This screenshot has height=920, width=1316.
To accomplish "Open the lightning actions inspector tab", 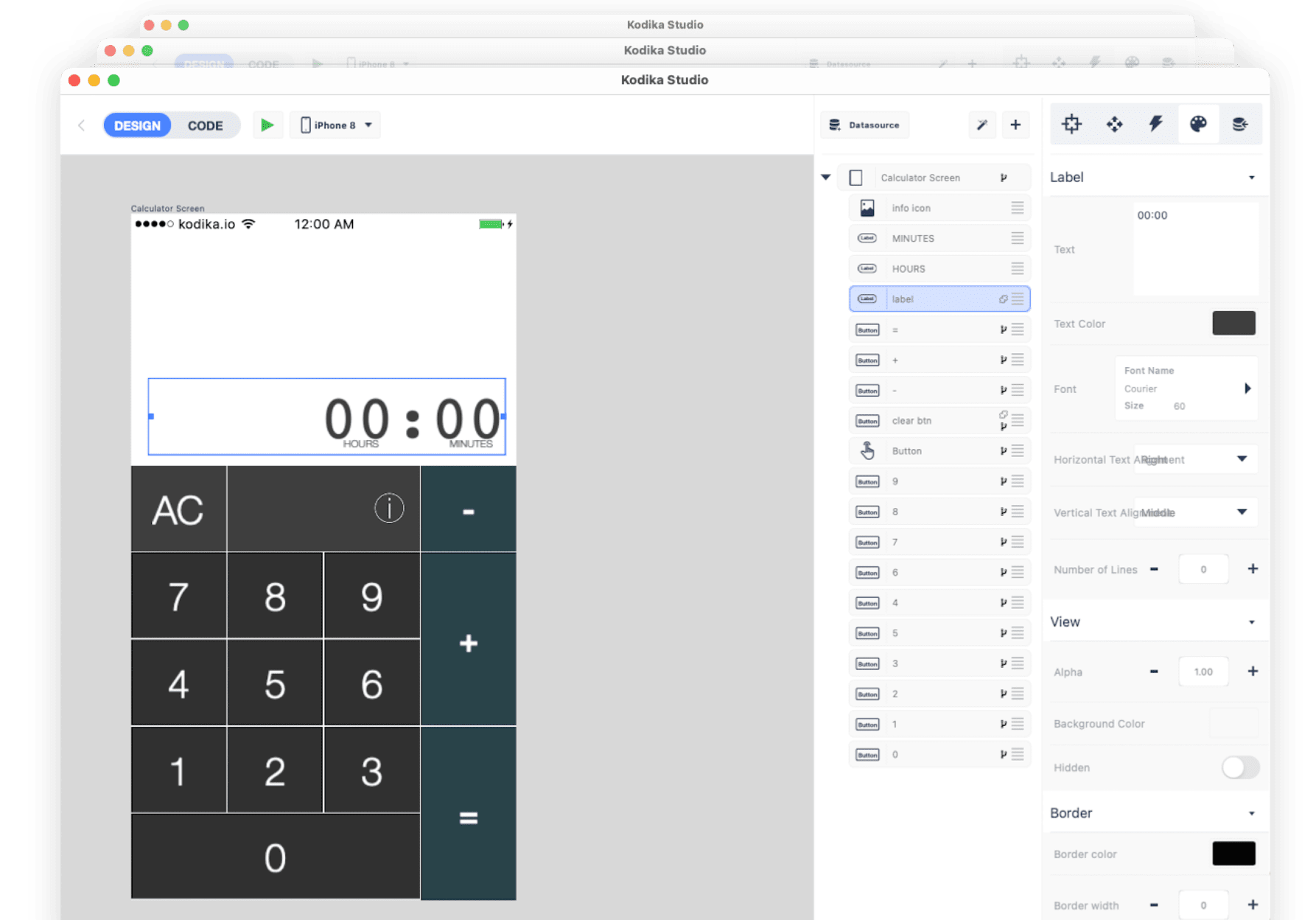I will [1156, 124].
